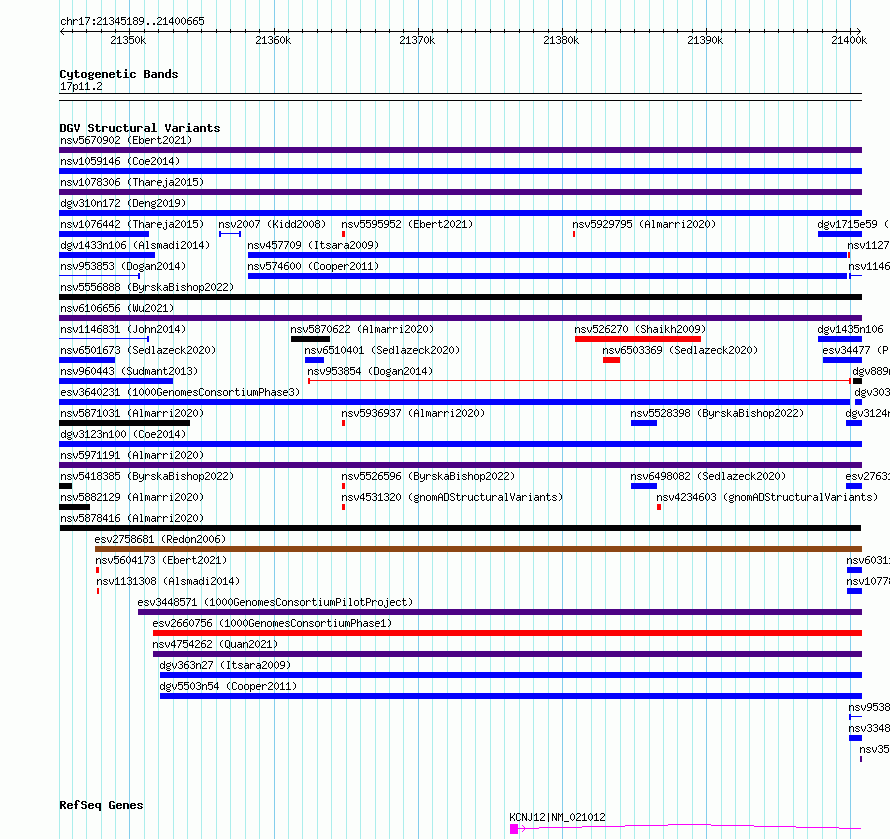Open the esv2660756 (1000GenomesConsortiumPhase1) label
This screenshot has width=890, height=839.
[272, 623]
